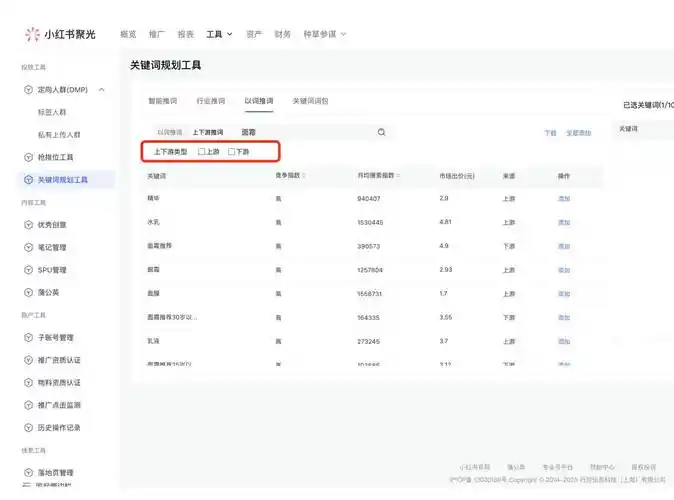This screenshot has width=674, height=500.
Task: Switch to the 关键词词包 tab
Action: coord(310,101)
